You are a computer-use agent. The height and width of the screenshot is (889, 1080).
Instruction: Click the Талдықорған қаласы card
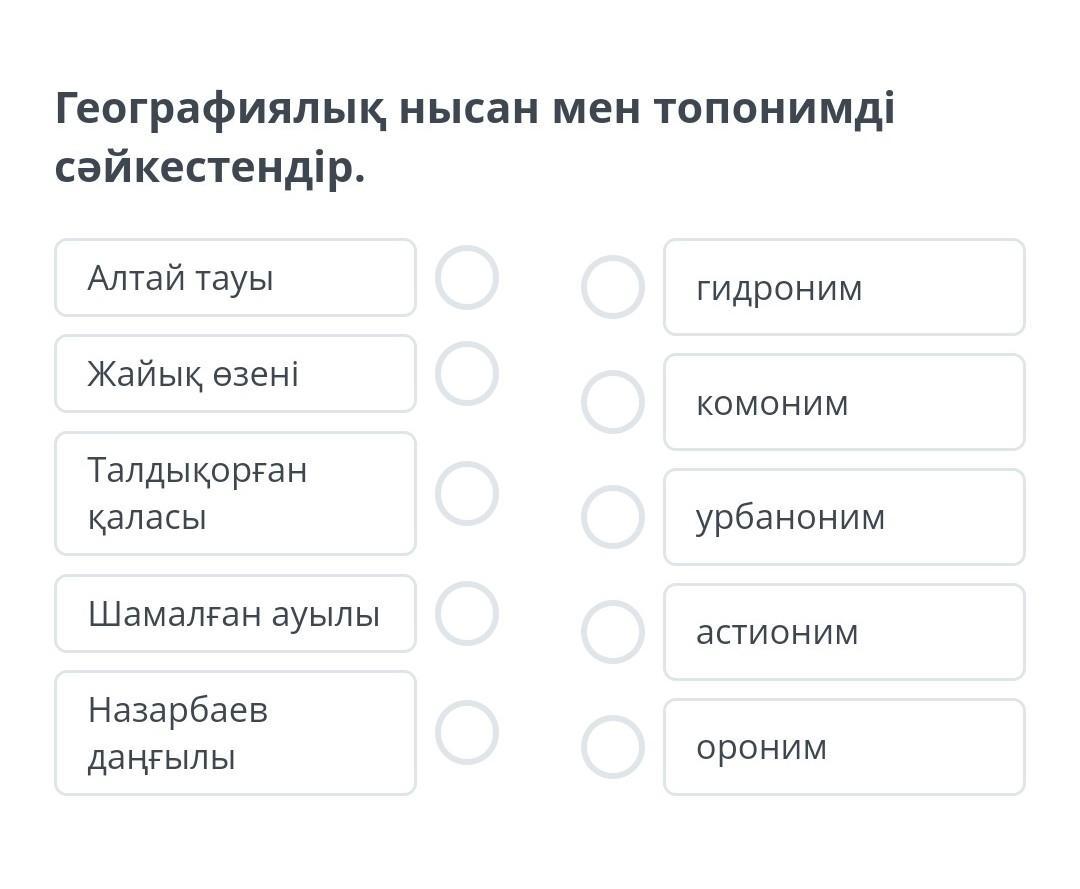(235, 493)
